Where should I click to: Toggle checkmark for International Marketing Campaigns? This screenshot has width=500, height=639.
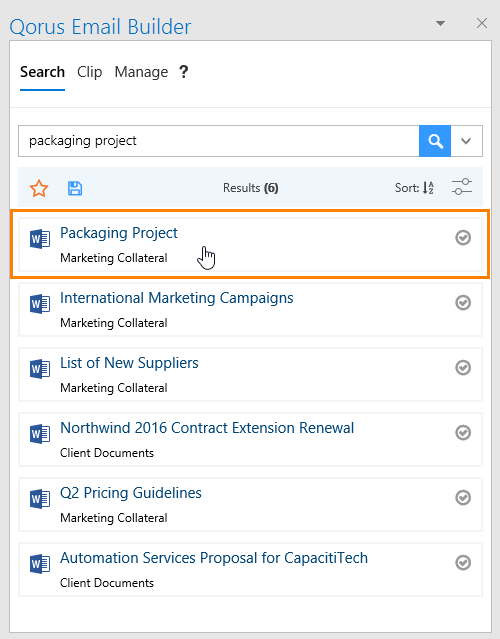click(463, 303)
